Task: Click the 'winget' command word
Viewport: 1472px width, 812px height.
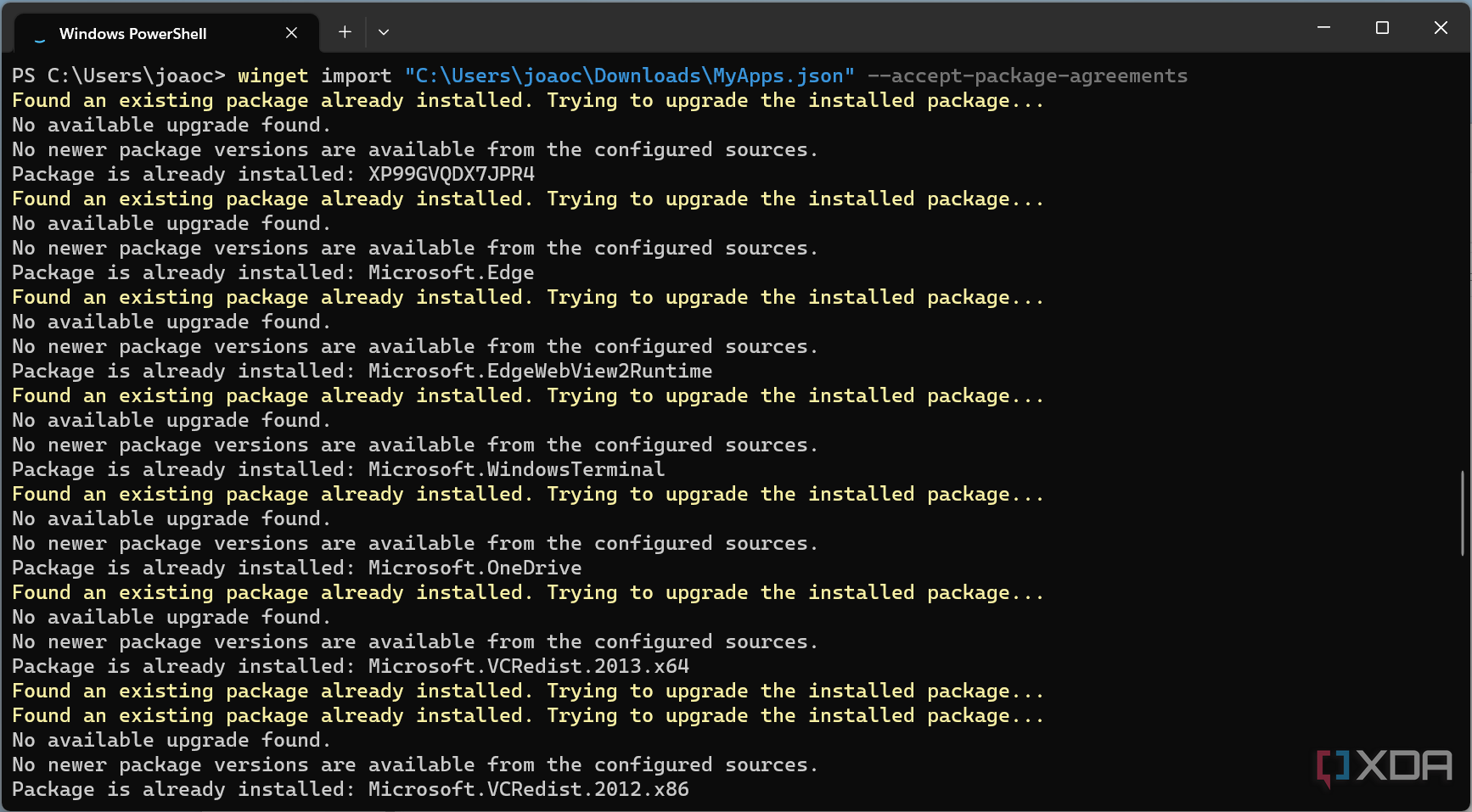Action: pos(273,76)
